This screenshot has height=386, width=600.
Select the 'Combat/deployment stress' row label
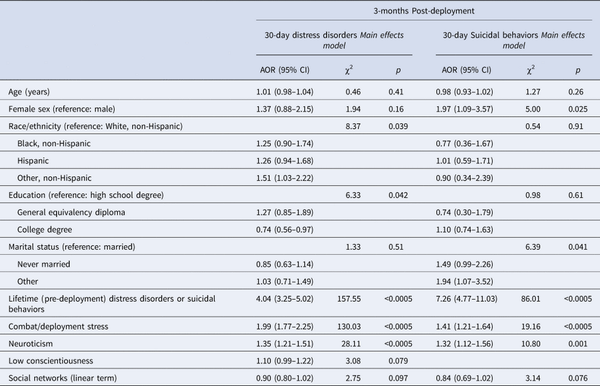tap(58, 326)
